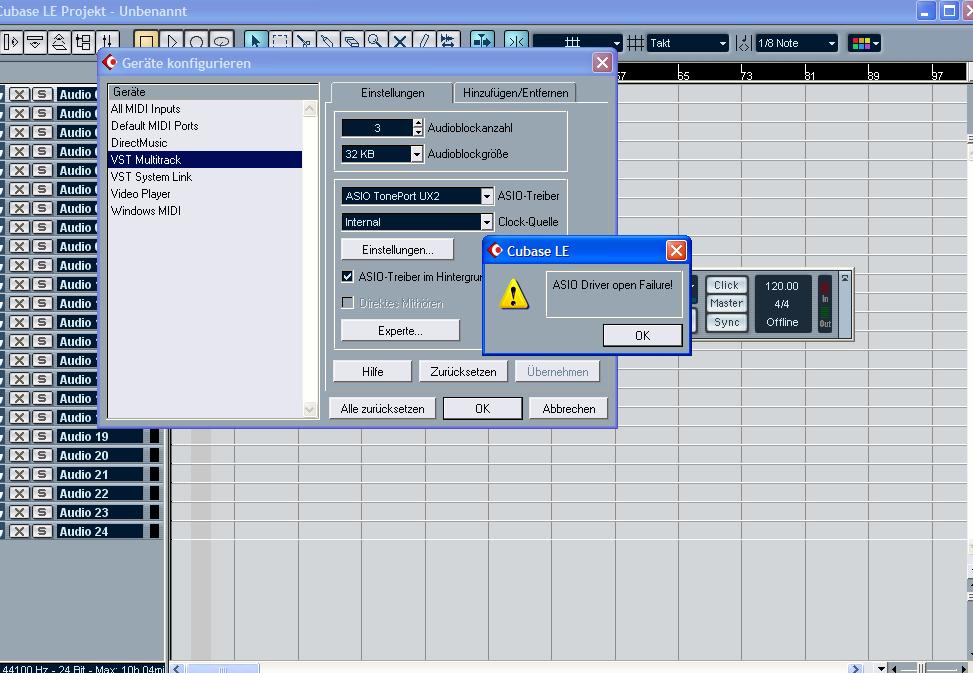Solo the Audio 24 track
The image size is (973, 673).
(42, 531)
